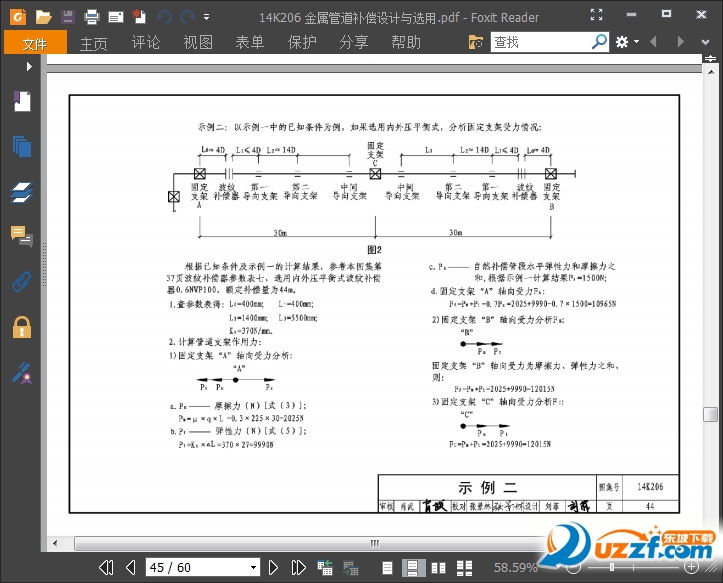Click the folder search icon beside 查找
This screenshot has height=583, width=723.
click(x=475, y=42)
